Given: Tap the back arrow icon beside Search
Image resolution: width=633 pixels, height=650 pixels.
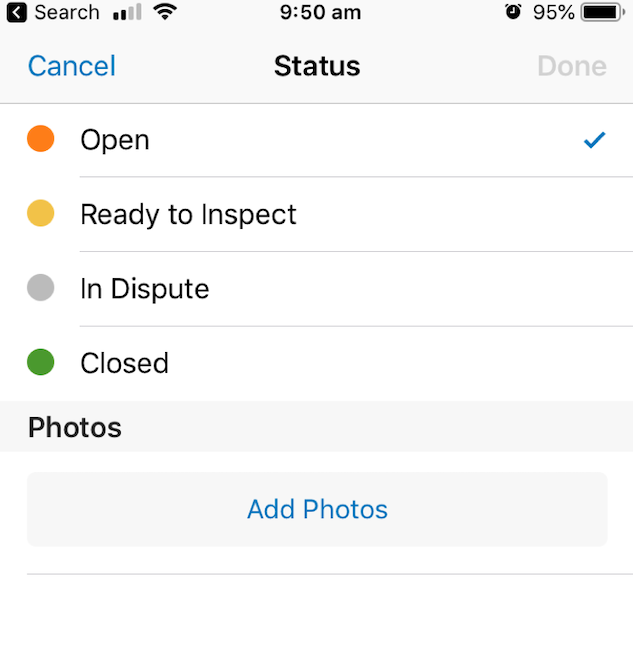Looking at the screenshot, I should click(x=17, y=12).
